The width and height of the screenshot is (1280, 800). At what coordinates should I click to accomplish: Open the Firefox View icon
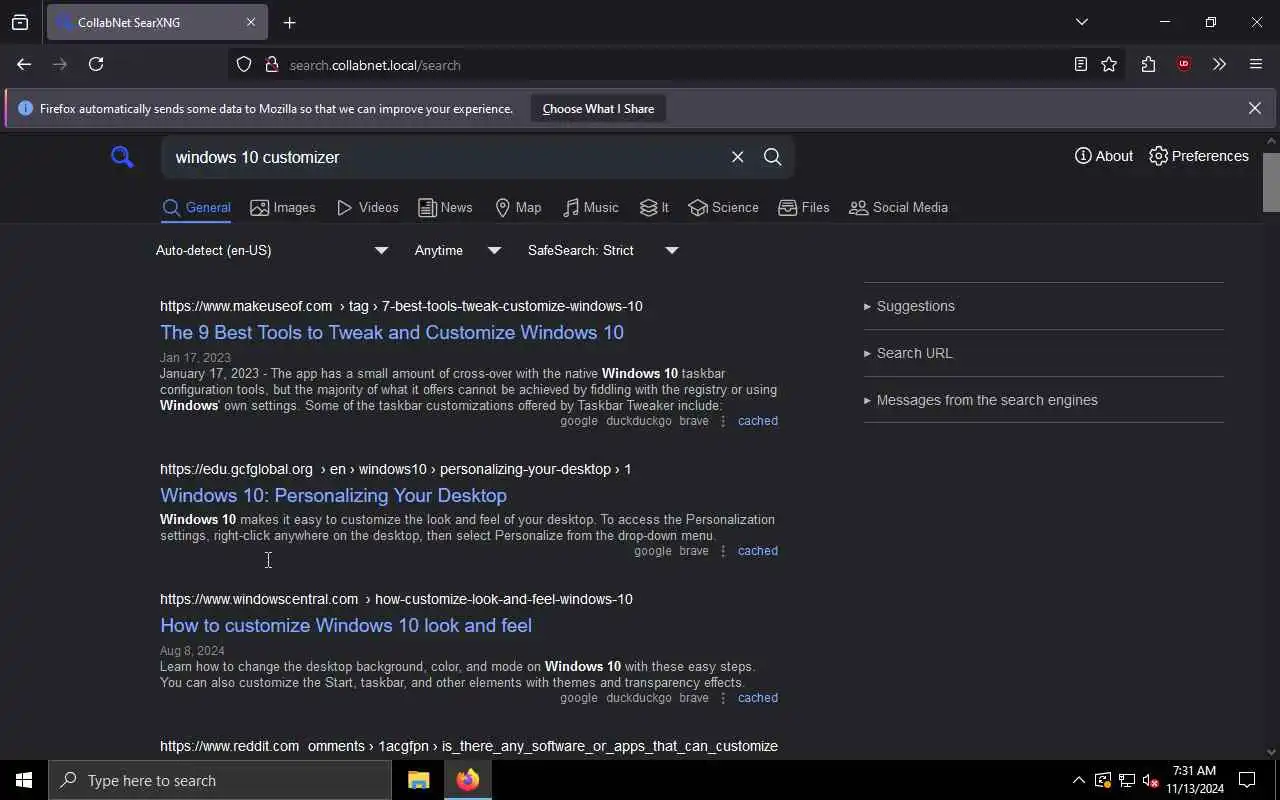pos(20,22)
